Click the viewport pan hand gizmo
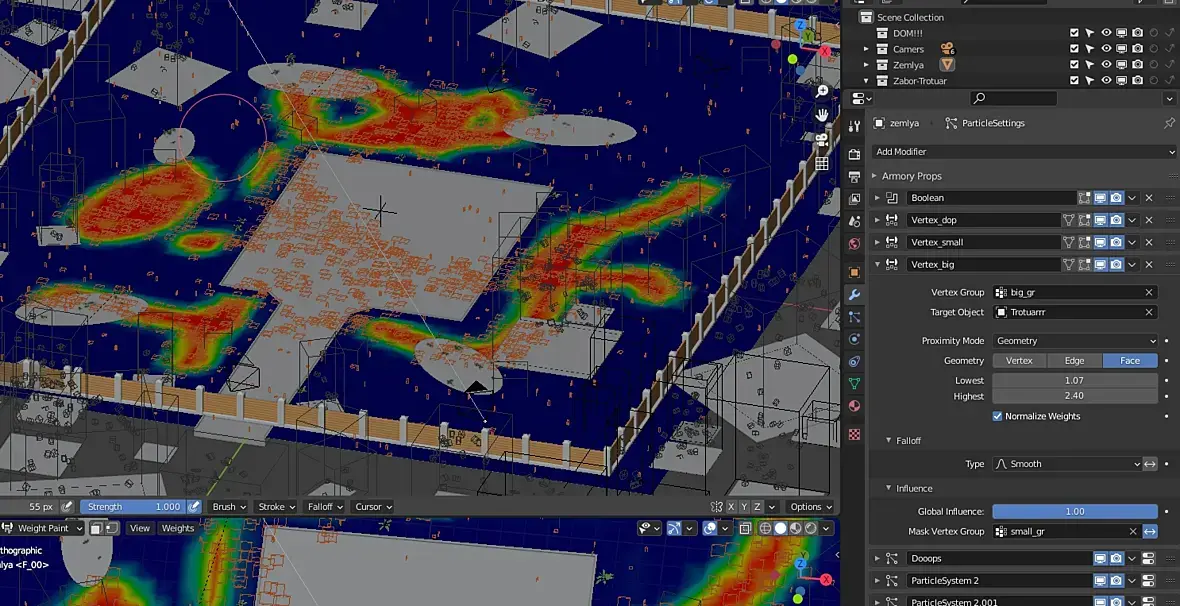Viewport: 1180px width, 606px height. [x=822, y=114]
